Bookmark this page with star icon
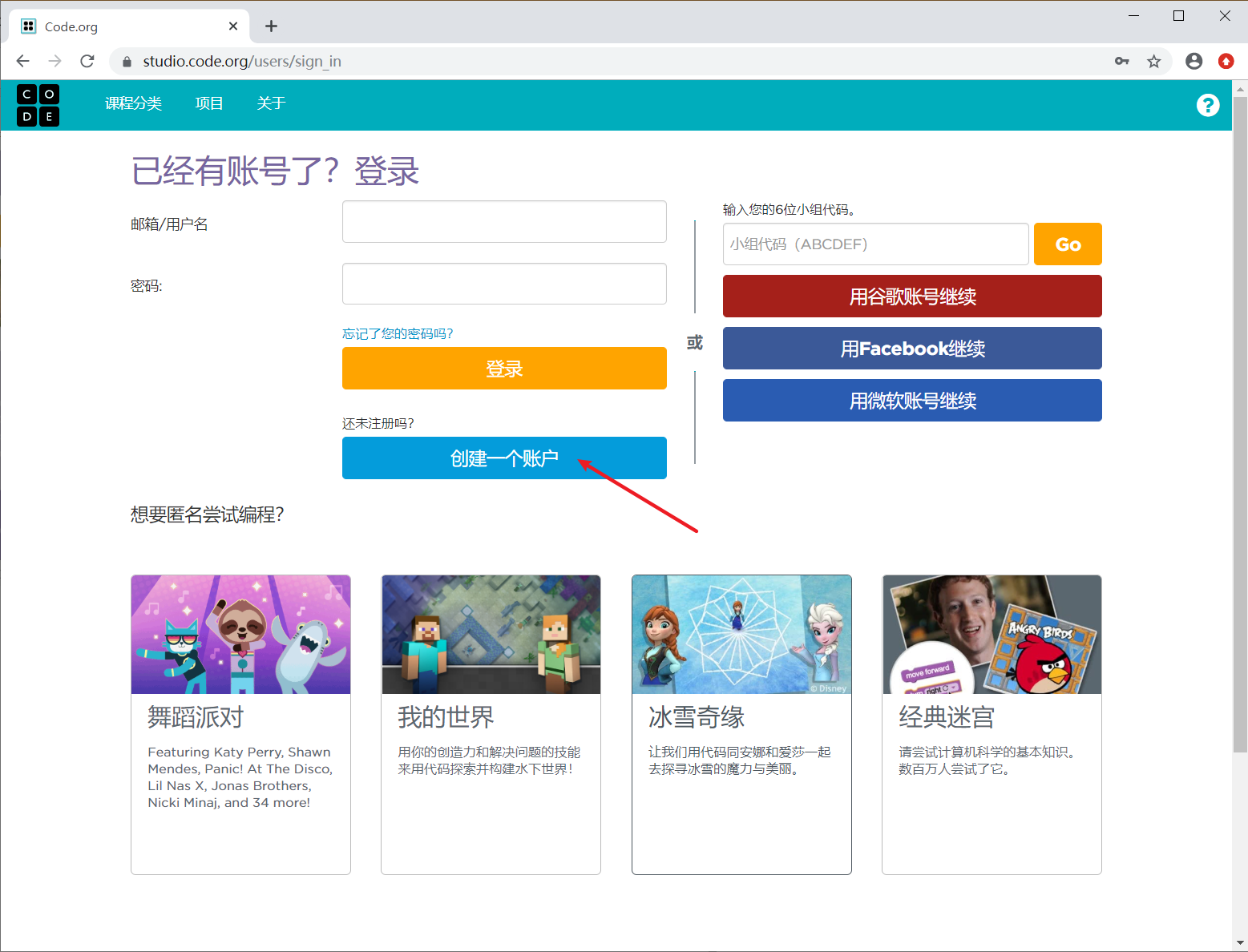The height and width of the screenshot is (952, 1248). pos(1153,61)
